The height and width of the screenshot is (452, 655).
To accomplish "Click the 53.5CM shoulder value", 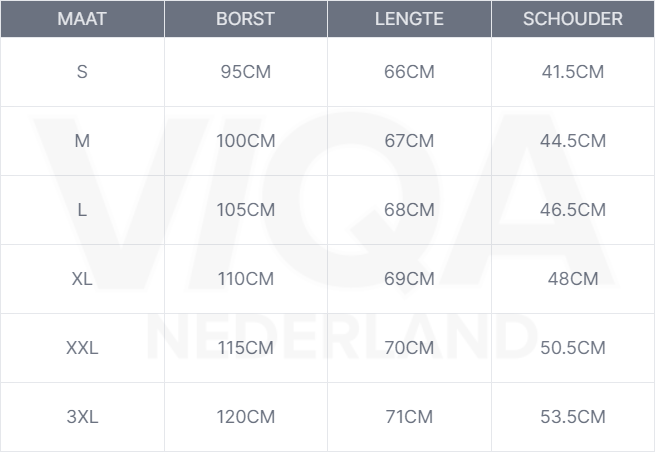I will (x=572, y=417).
